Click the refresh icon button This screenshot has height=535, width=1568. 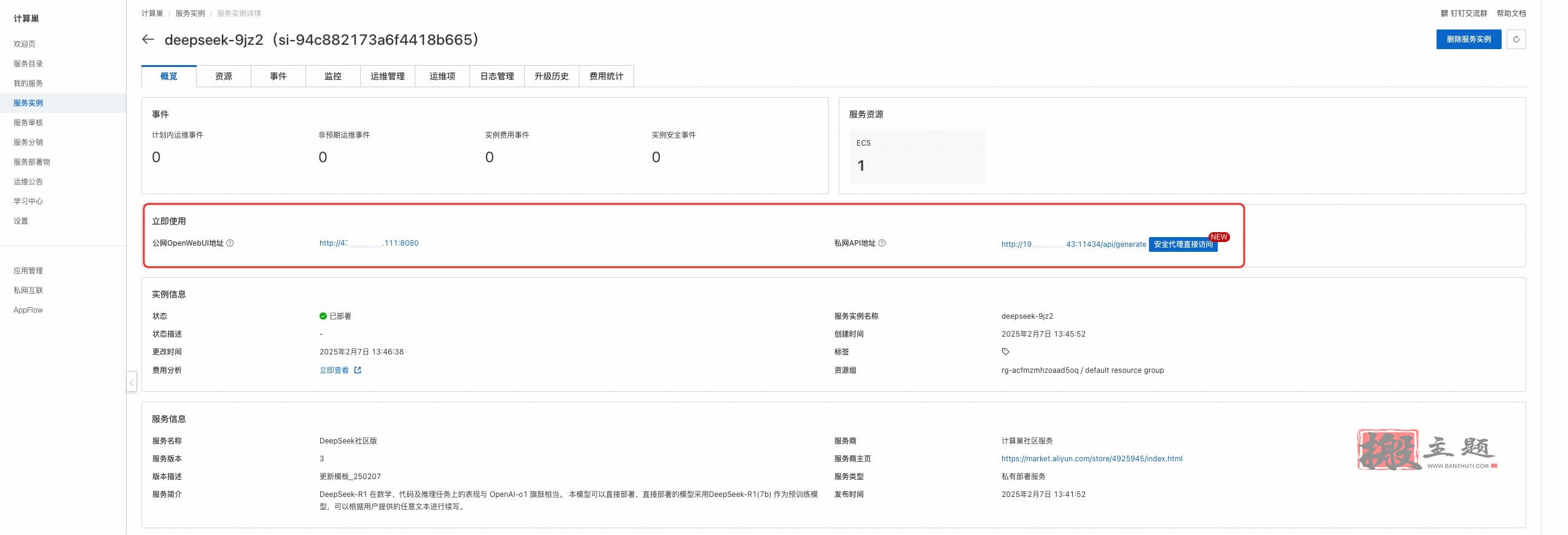click(x=1516, y=39)
